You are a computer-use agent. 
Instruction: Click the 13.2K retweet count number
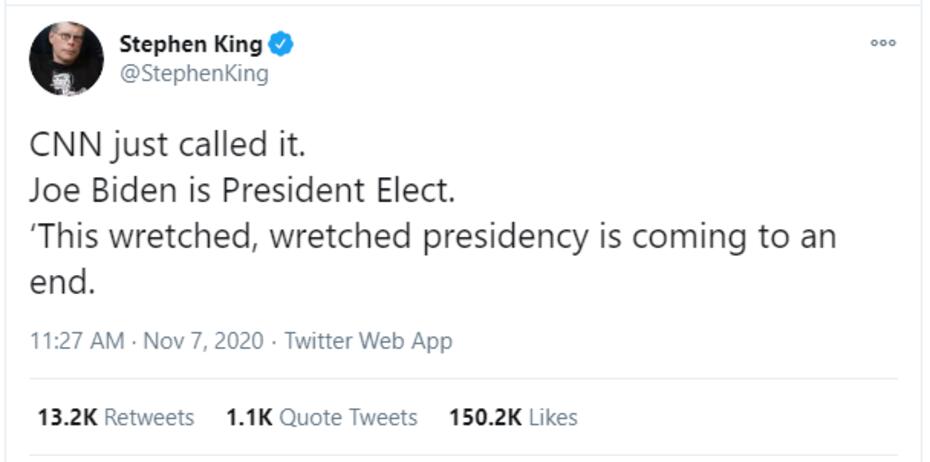coord(67,417)
